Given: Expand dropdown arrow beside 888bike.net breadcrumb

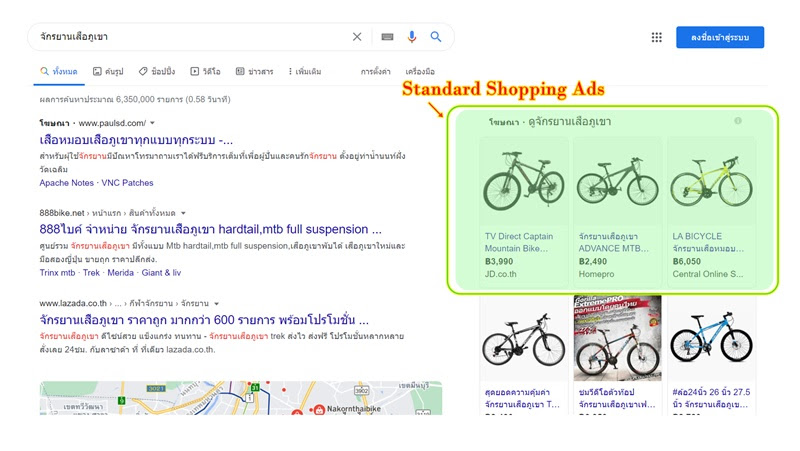Looking at the screenshot, I should [x=182, y=213].
